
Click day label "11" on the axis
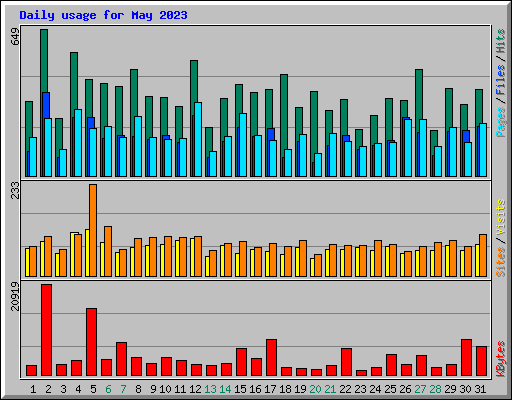click(180, 389)
